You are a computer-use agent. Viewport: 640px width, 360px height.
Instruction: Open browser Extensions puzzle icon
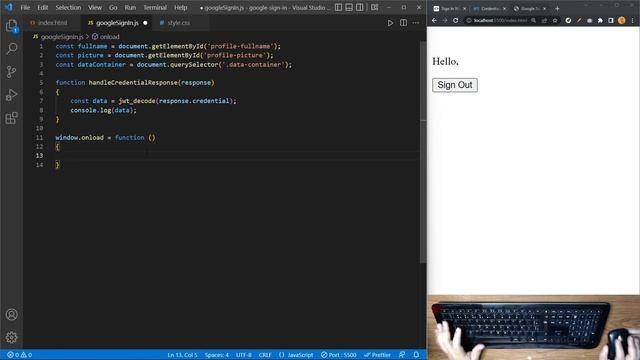click(600, 20)
